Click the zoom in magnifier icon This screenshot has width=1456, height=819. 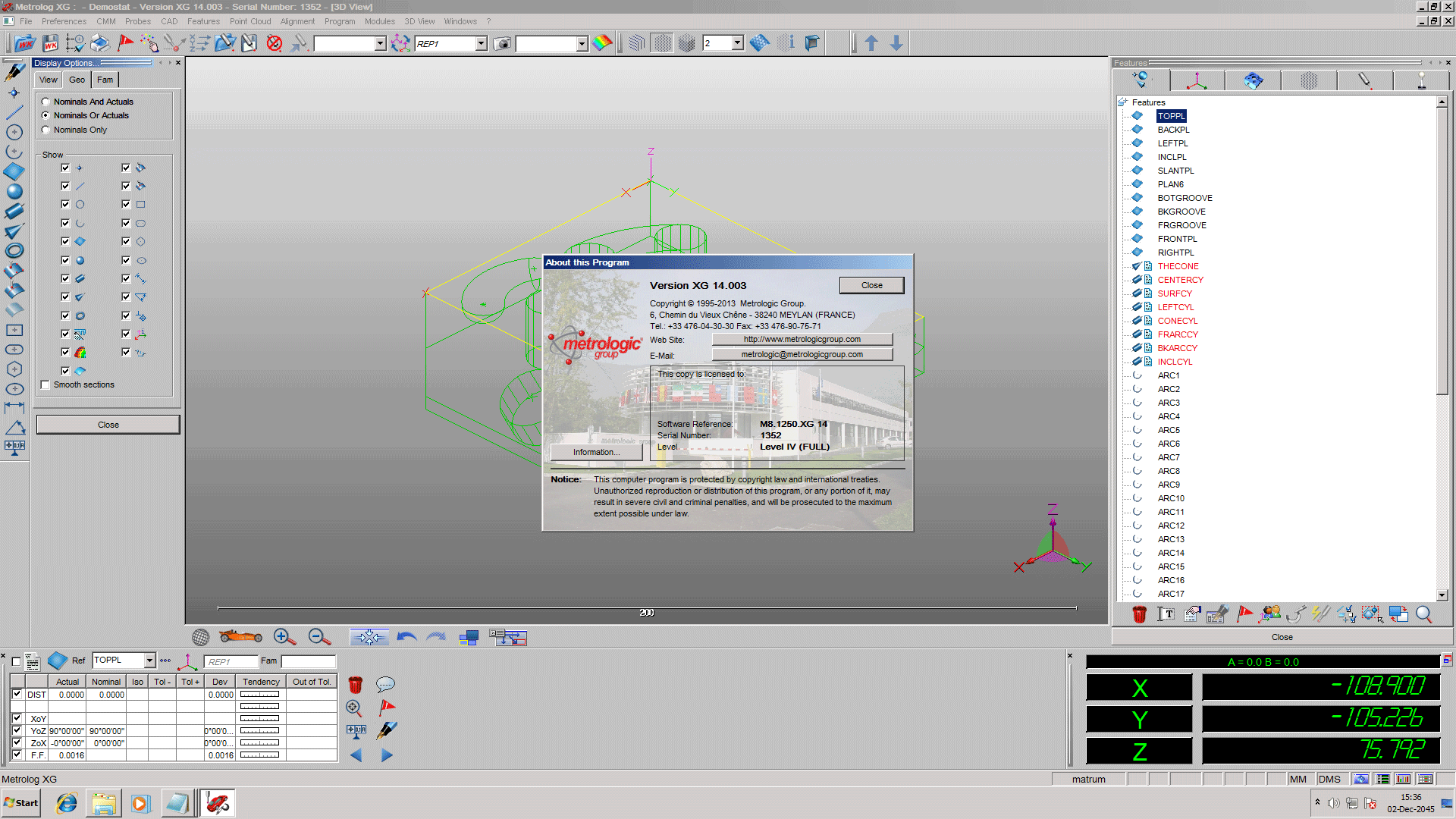(x=284, y=637)
